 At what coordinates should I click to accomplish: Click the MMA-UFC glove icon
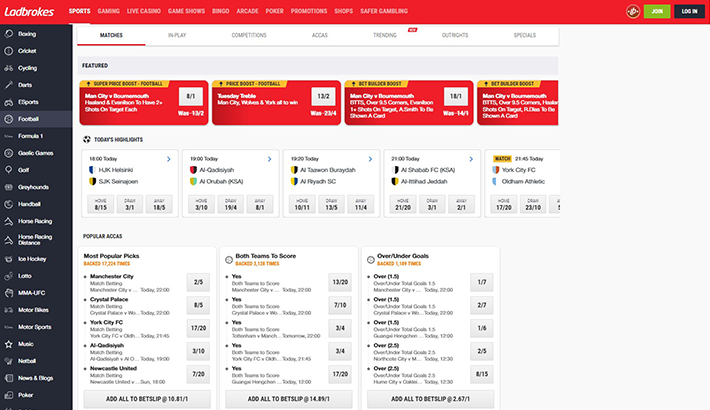coord(9,293)
